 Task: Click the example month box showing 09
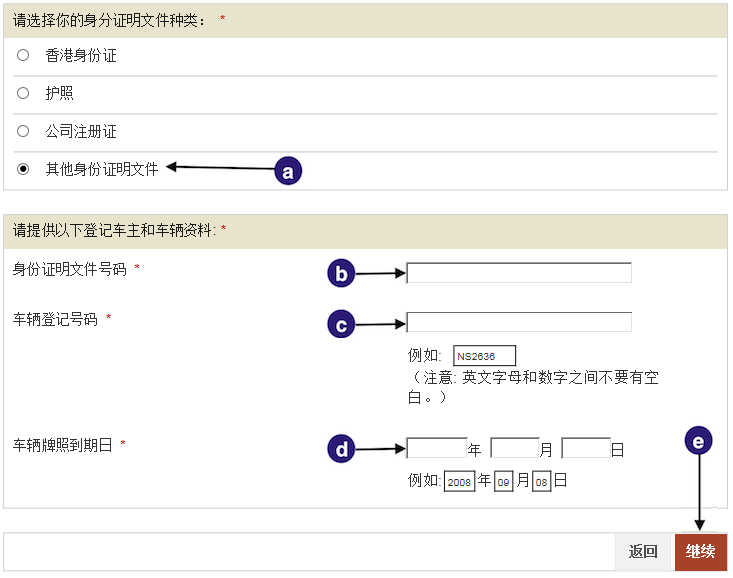(504, 482)
